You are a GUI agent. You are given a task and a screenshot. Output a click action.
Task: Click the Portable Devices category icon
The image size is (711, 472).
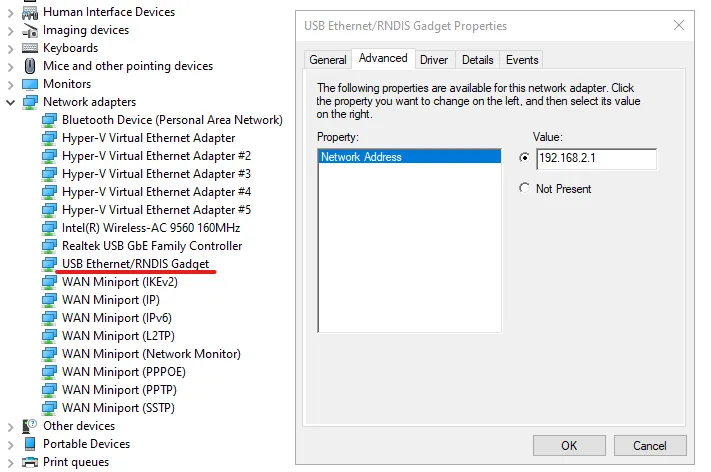pos(30,444)
